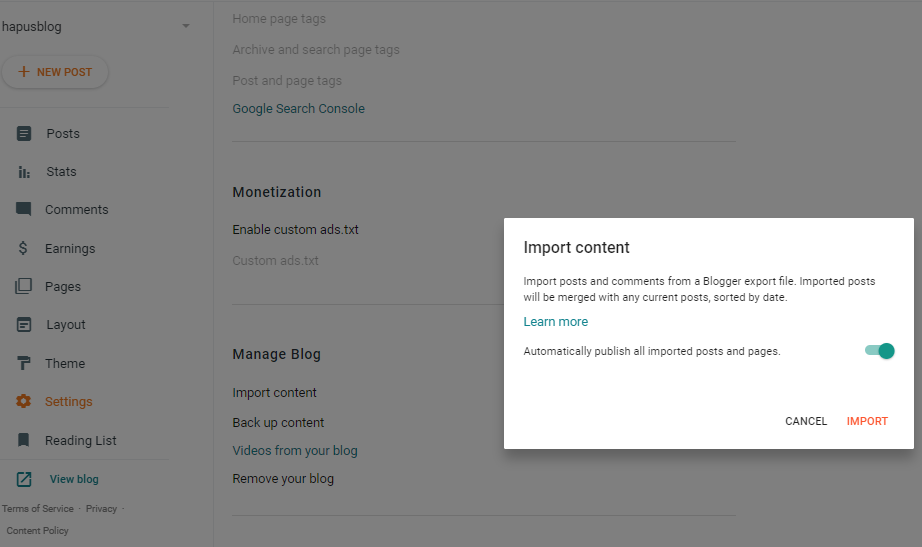Open the Earnings dollar sign icon
This screenshot has height=547, width=922.
23,248
